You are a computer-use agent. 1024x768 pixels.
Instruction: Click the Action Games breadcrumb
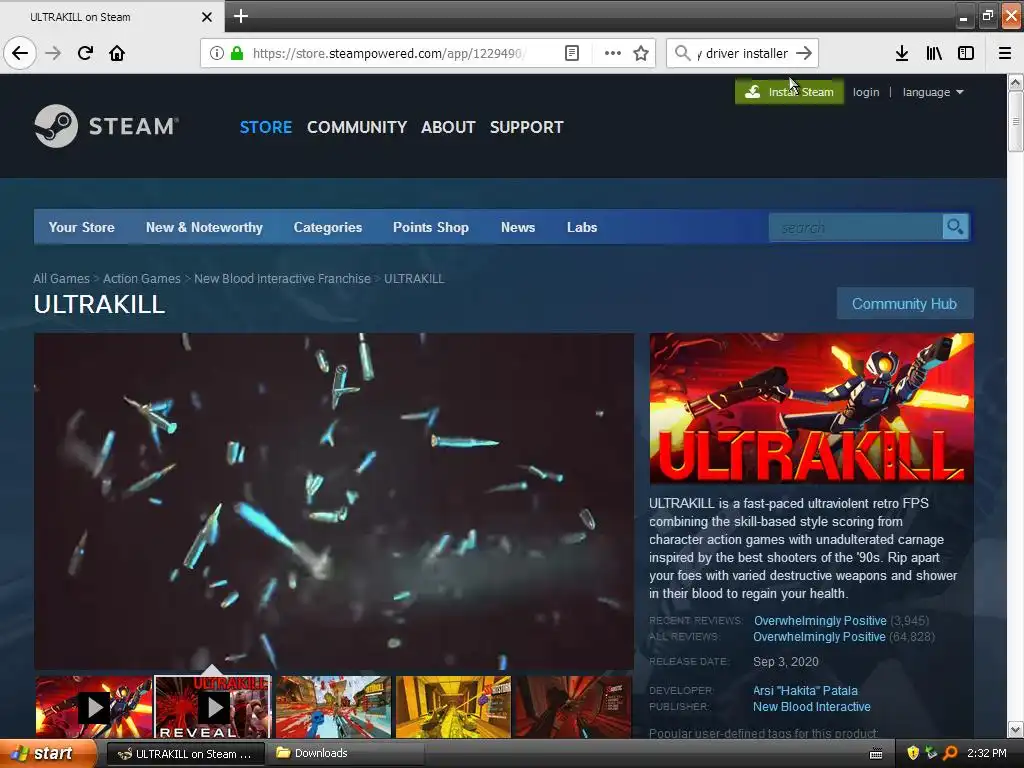(x=142, y=278)
